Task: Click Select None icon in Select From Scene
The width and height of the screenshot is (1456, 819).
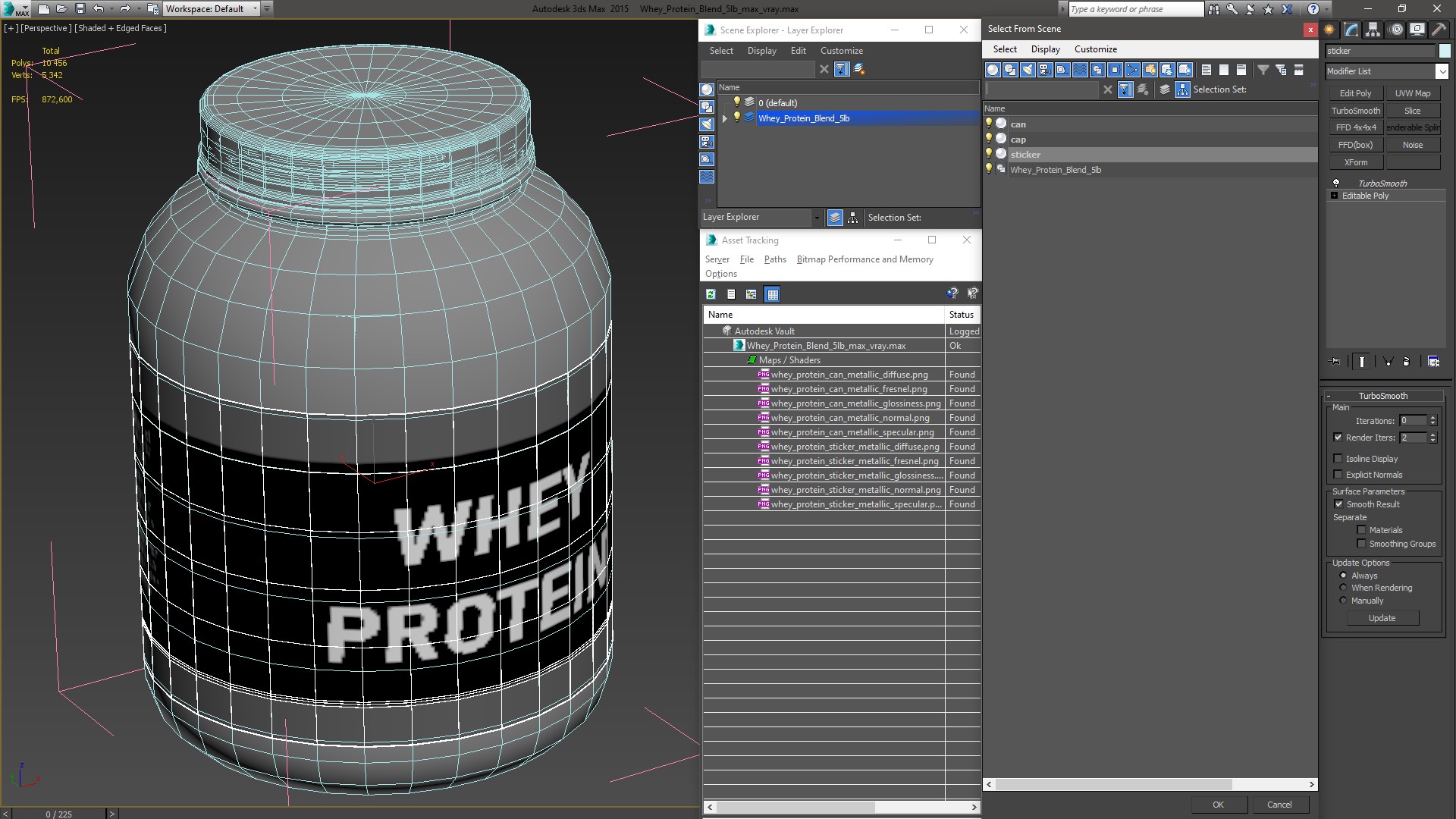Action: pyautogui.click(x=1224, y=70)
